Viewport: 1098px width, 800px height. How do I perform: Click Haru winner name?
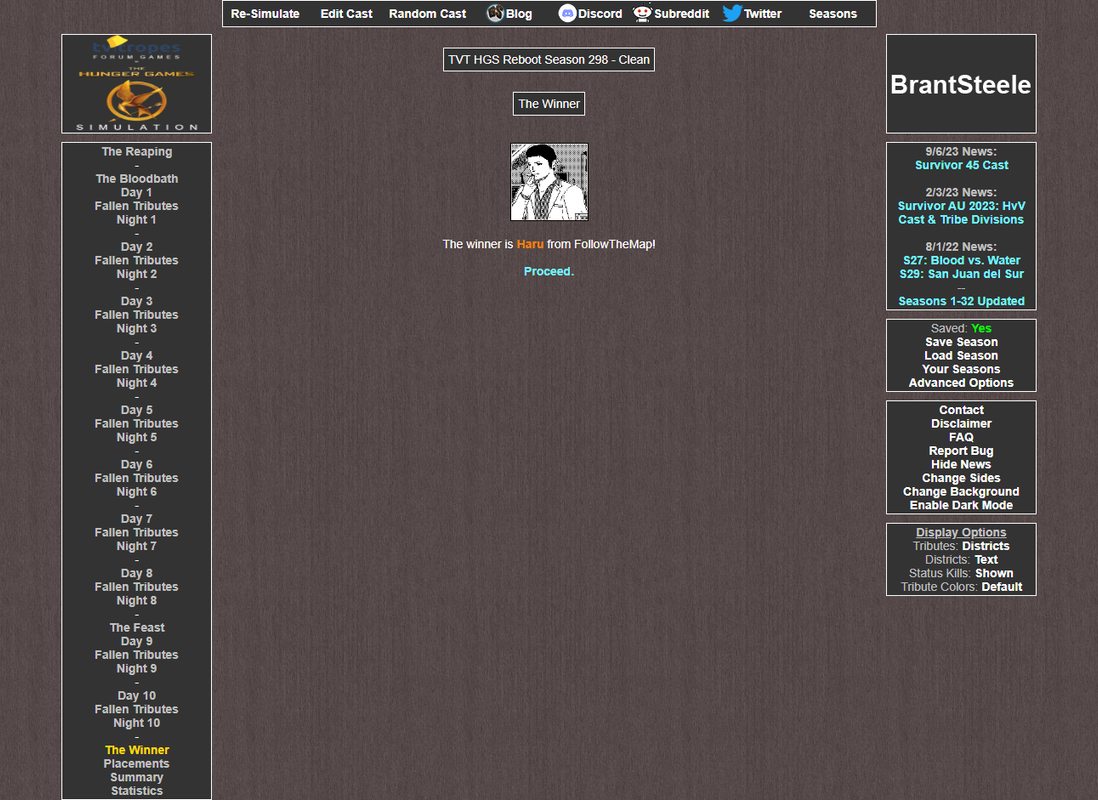pyautogui.click(x=530, y=244)
